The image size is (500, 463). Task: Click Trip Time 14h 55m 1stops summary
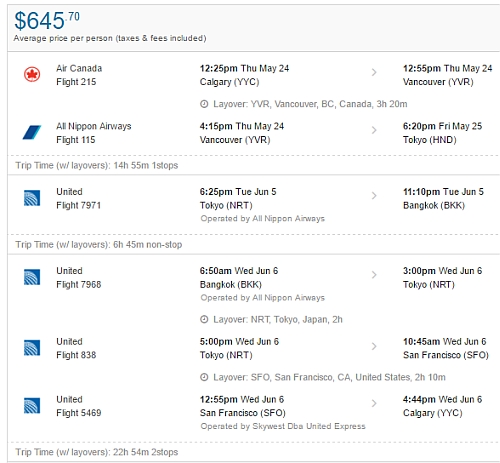97,165
